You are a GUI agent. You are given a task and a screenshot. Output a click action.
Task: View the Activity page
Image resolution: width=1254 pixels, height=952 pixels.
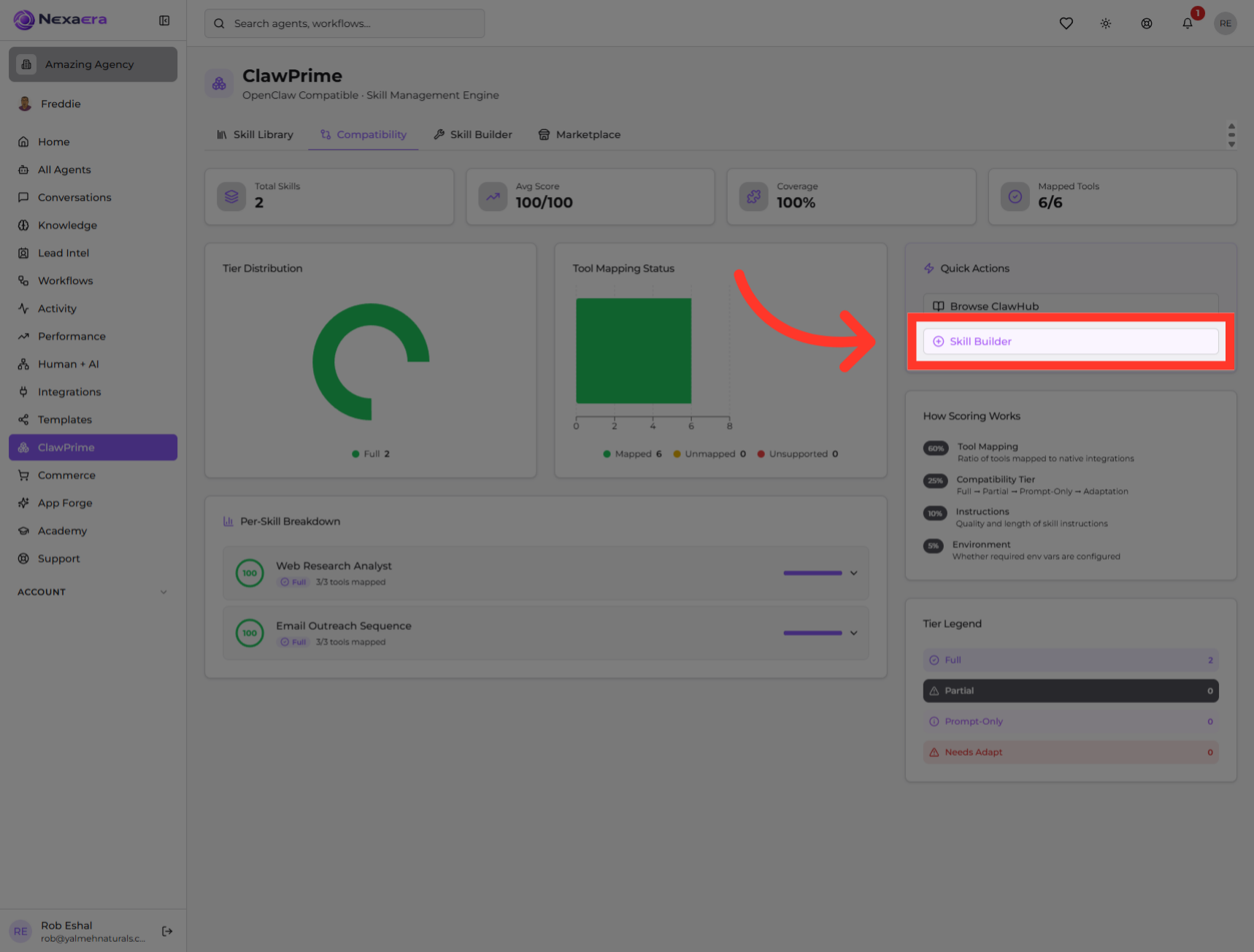coord(93,308)
